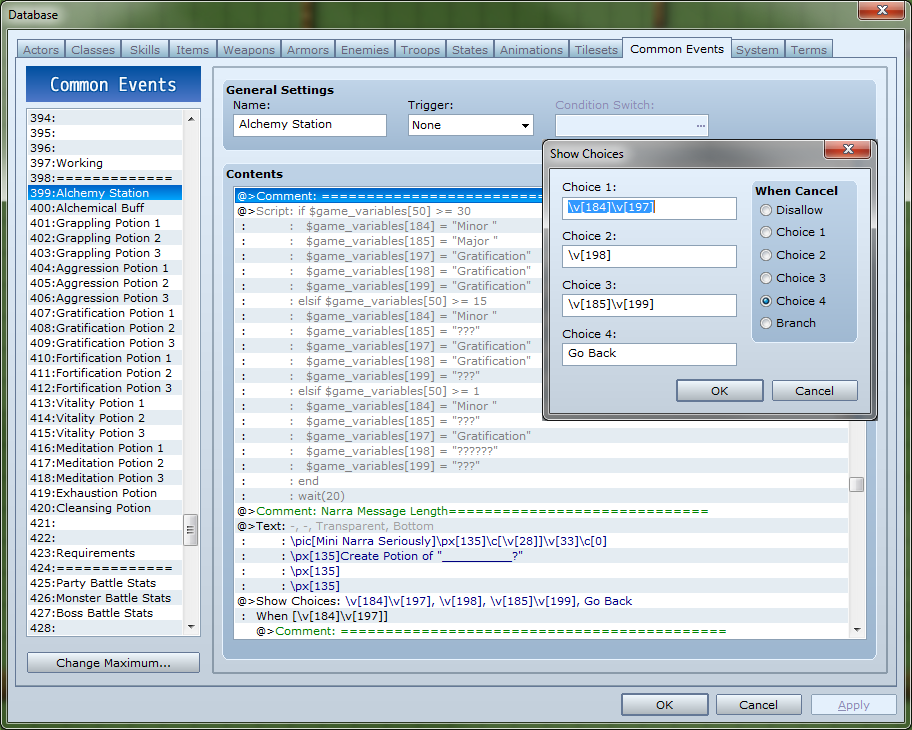Select event 410:Fortification Potion 1
This screenshot has width=912, height=730.
click(x=105, y=358)
